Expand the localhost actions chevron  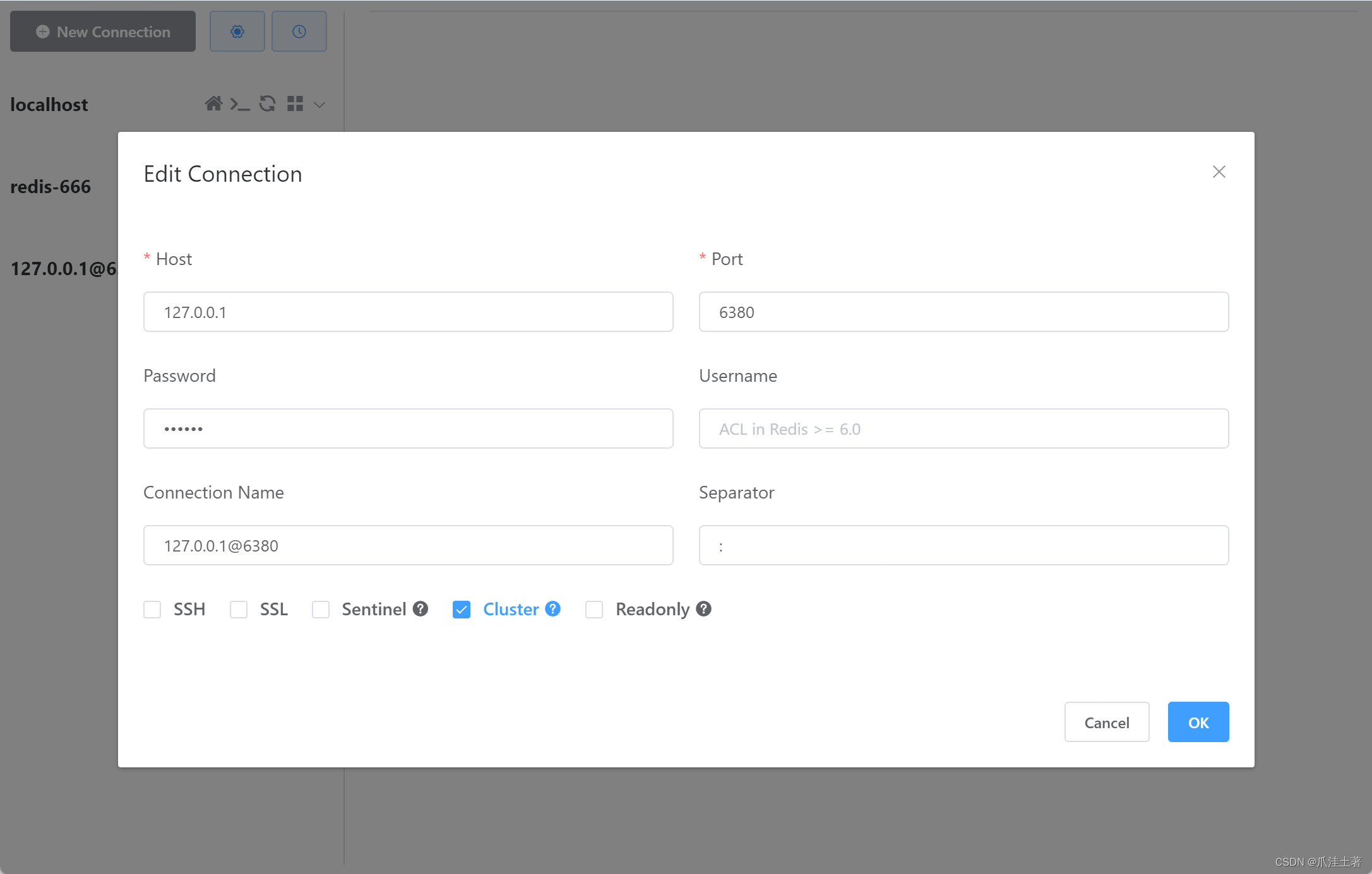point(319,105)
